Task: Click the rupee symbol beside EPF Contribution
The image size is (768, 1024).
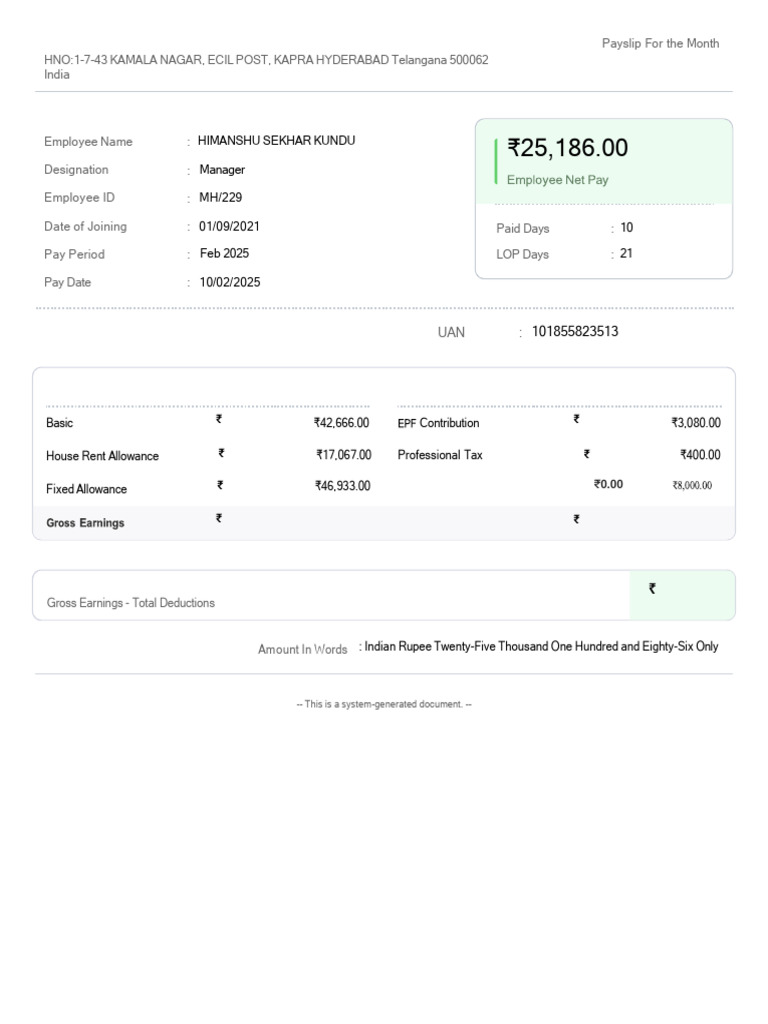Action: pyautogui.click(x=576, y=420)
